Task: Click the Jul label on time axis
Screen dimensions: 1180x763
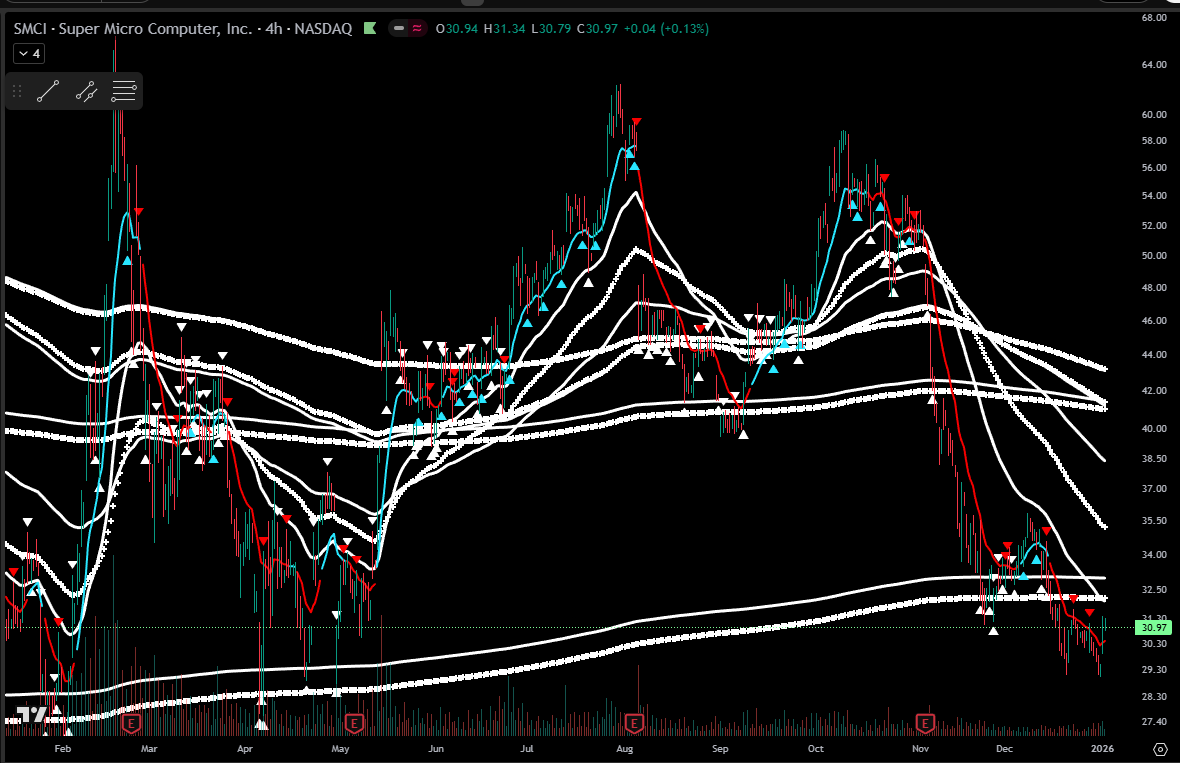Action: [527, 749]
